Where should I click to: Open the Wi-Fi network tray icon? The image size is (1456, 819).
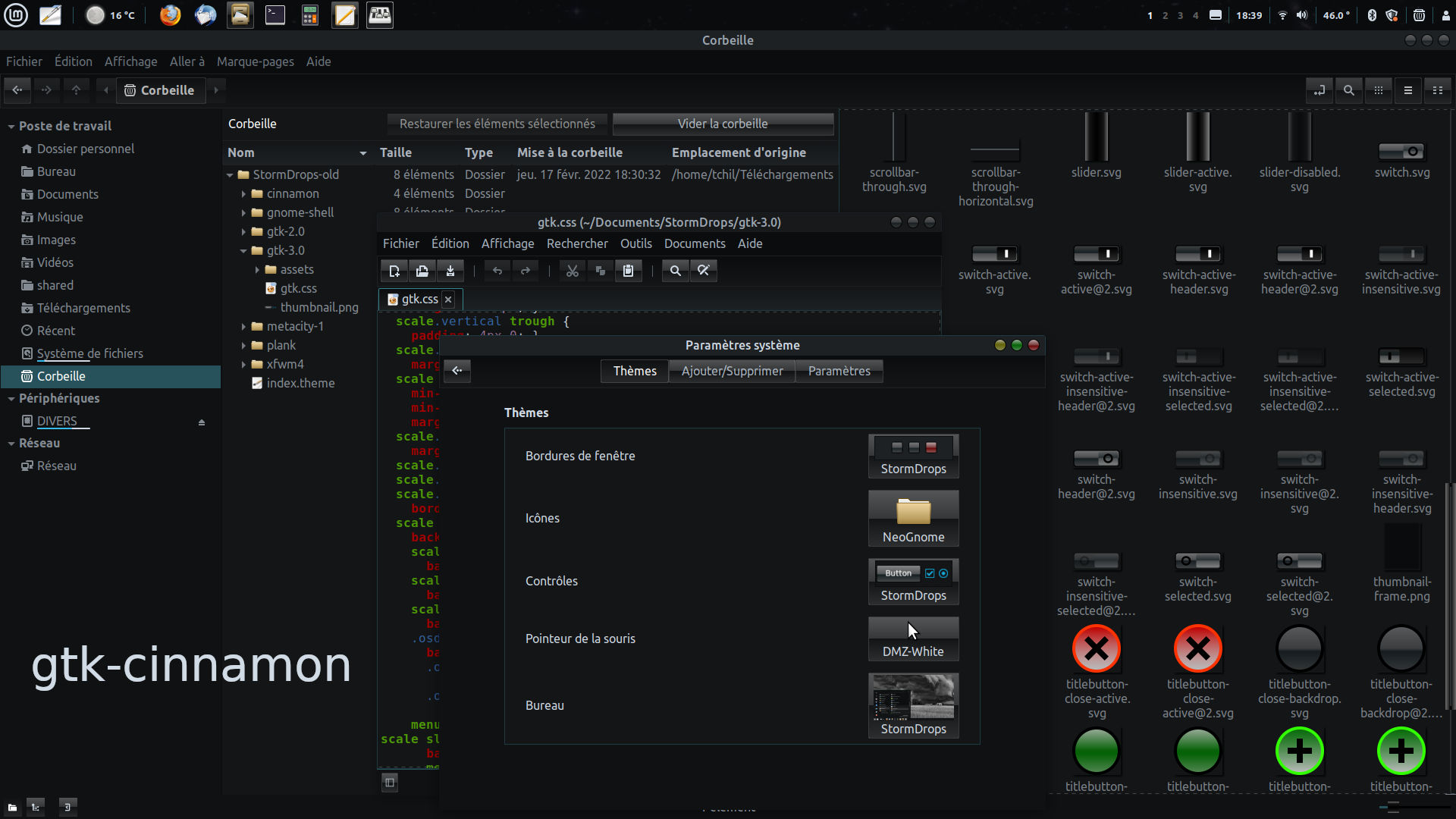pos(1282,15)
